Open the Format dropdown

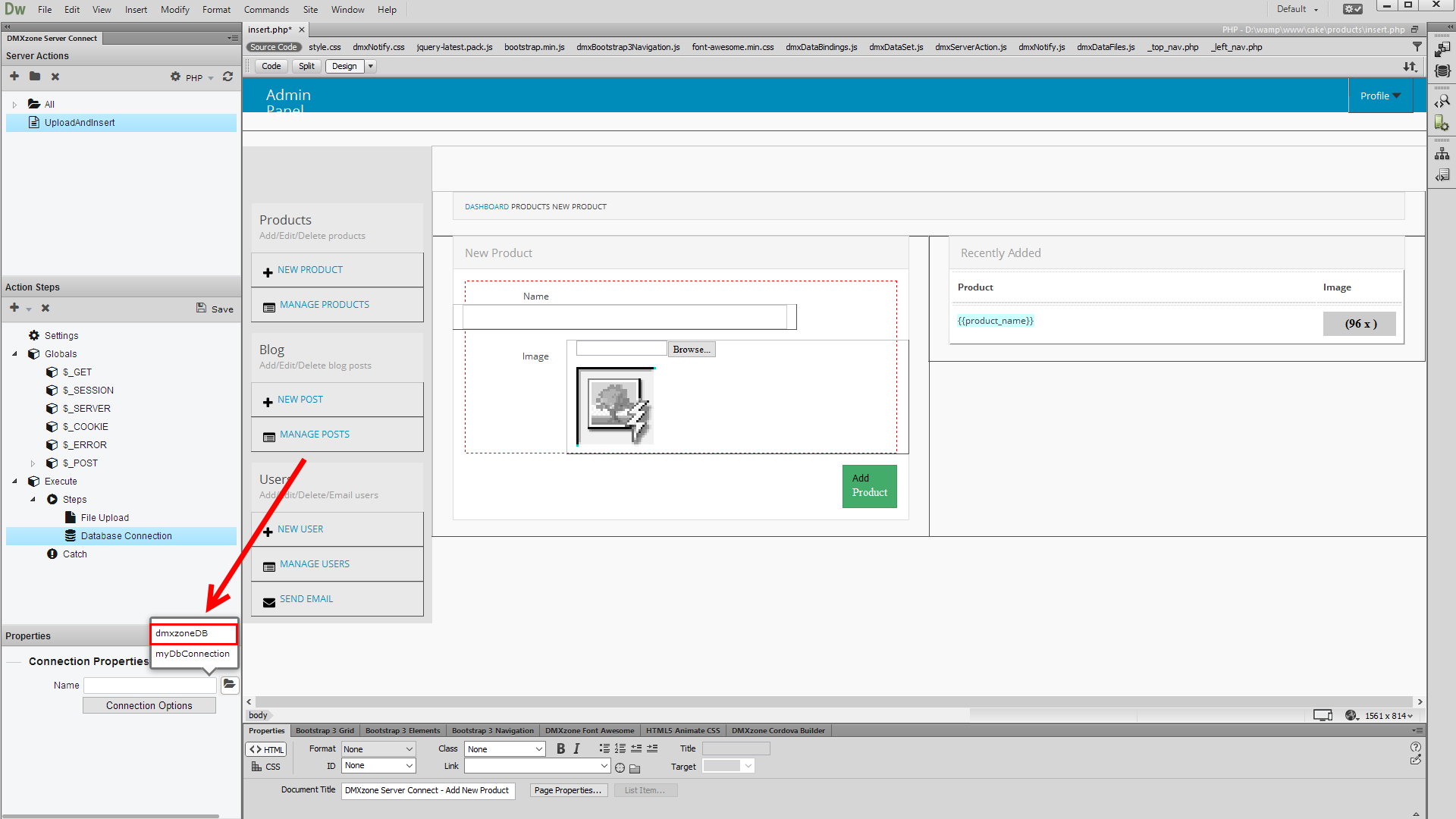(x=378, y=749)
